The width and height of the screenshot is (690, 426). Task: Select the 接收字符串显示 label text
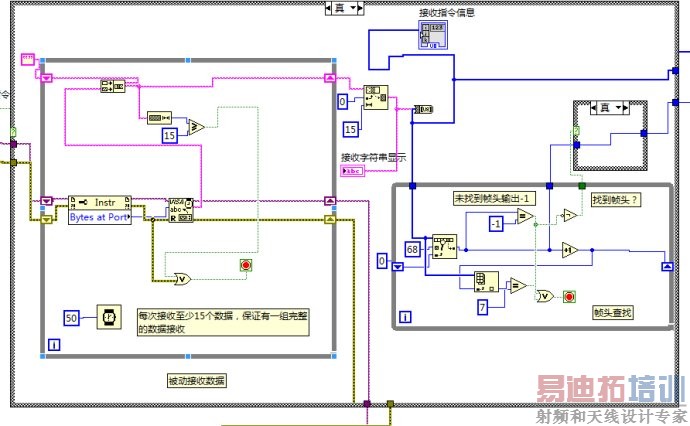374,157
